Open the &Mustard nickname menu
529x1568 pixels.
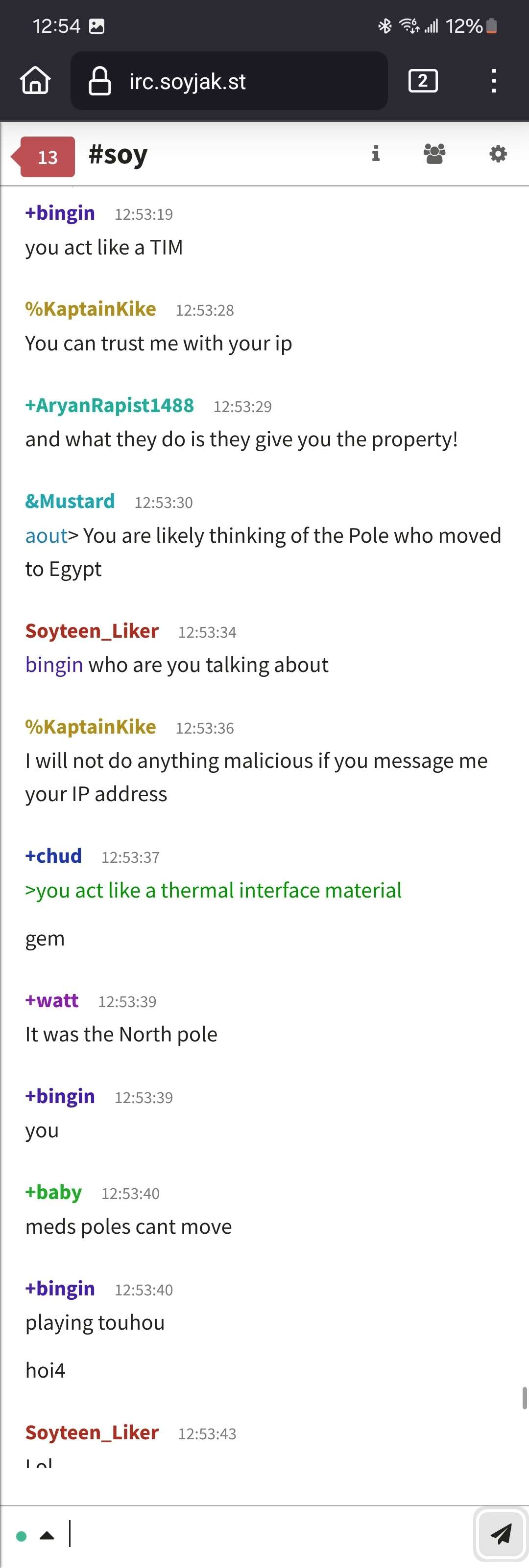[x=70, y=501]
